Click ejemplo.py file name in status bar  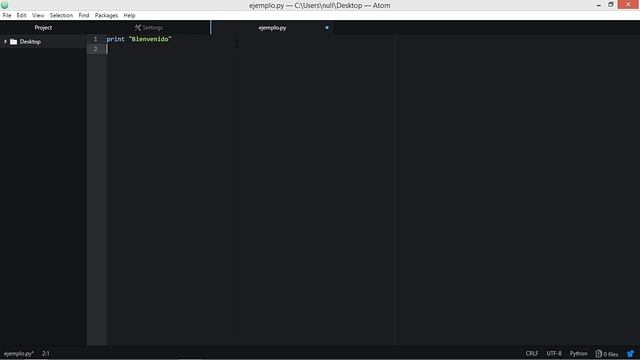(x=19, y=353)
